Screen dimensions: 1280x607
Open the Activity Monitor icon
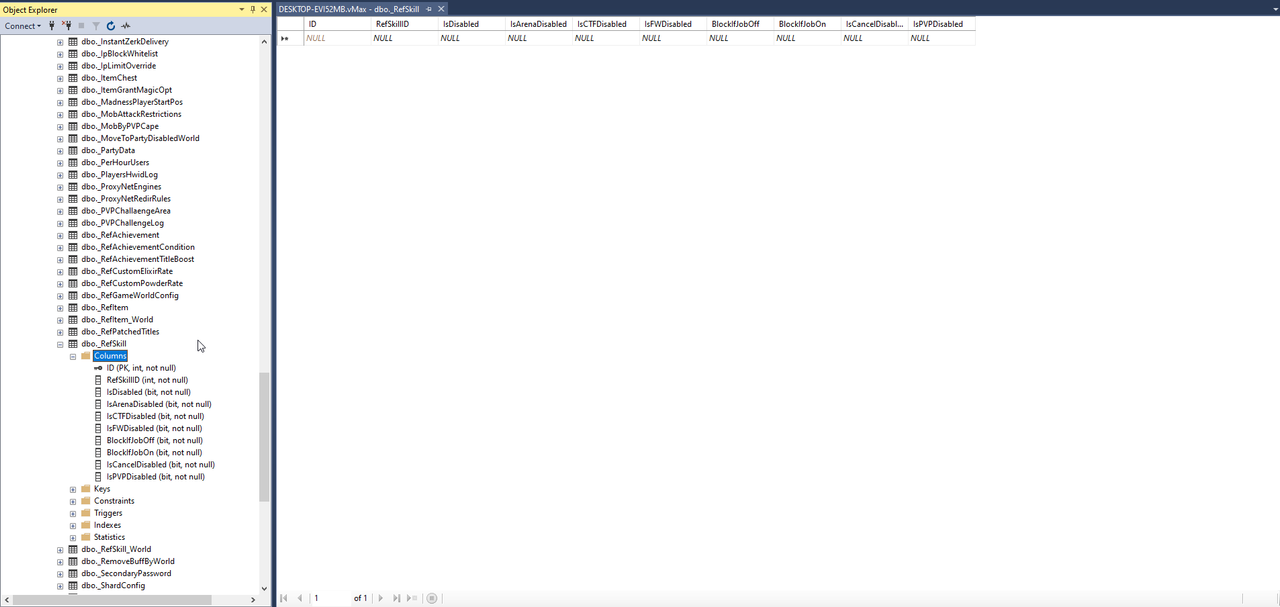pos(126,26)
